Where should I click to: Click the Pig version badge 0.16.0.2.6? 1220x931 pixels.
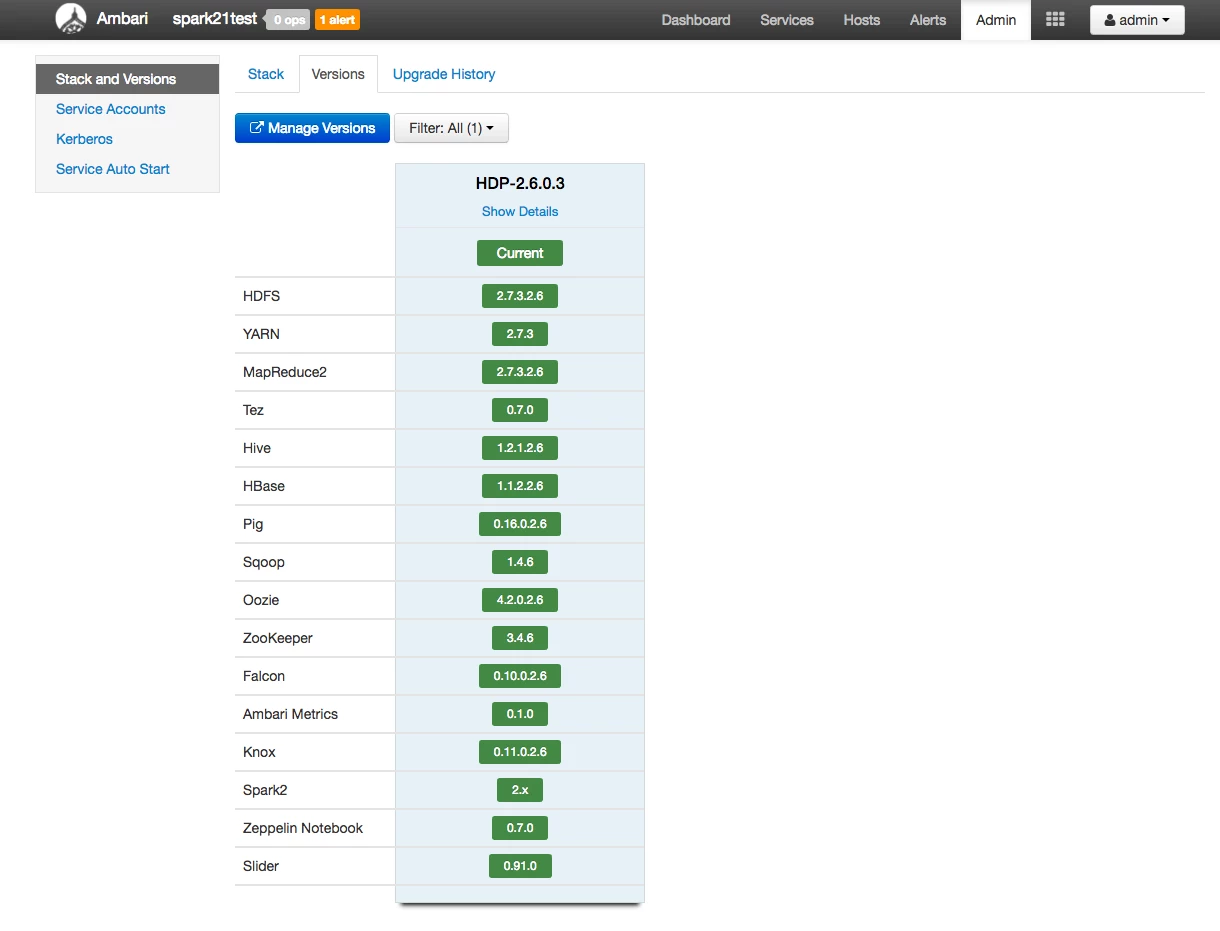tap(520, 524)
